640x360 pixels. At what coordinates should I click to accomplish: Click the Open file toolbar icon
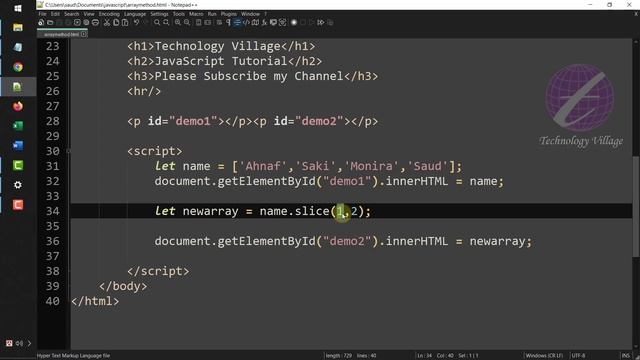pos(50,22)
